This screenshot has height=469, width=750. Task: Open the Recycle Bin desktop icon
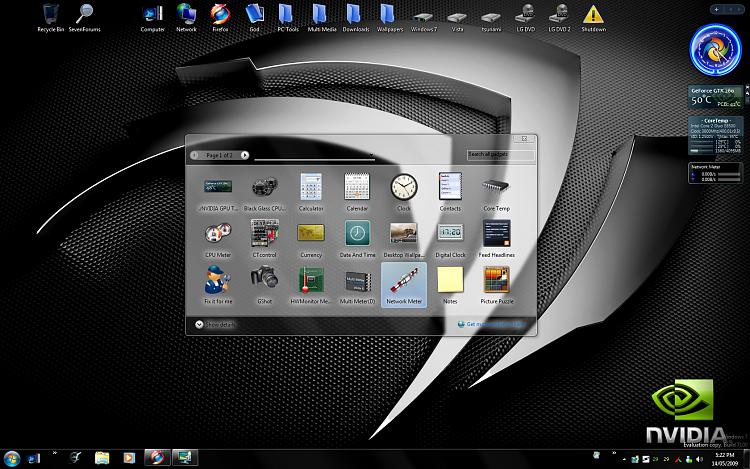(51, 18)
